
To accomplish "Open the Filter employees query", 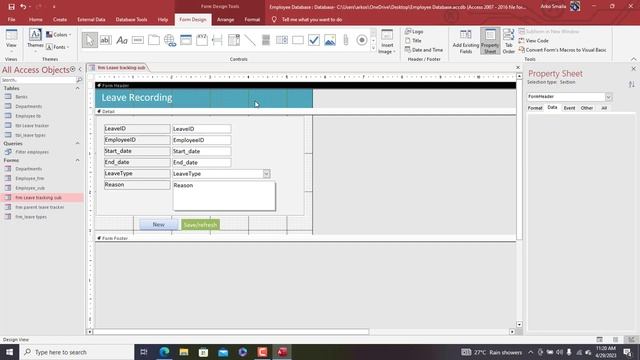I will pos(32,152).
